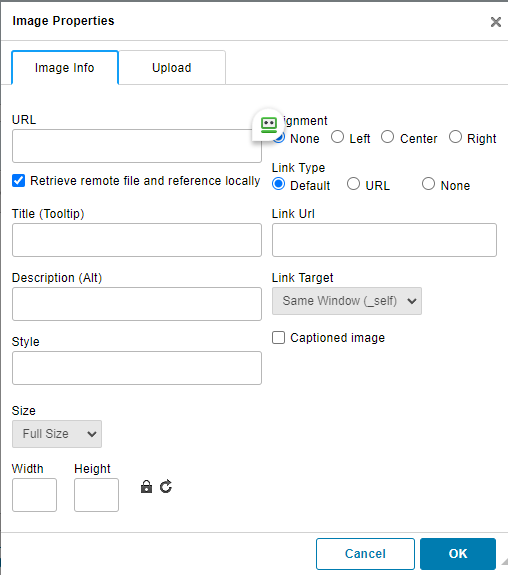Viewport: 508px width, 575px height.
Task: Enable the Captioned image checkbox
Action: tap(278, 337)
